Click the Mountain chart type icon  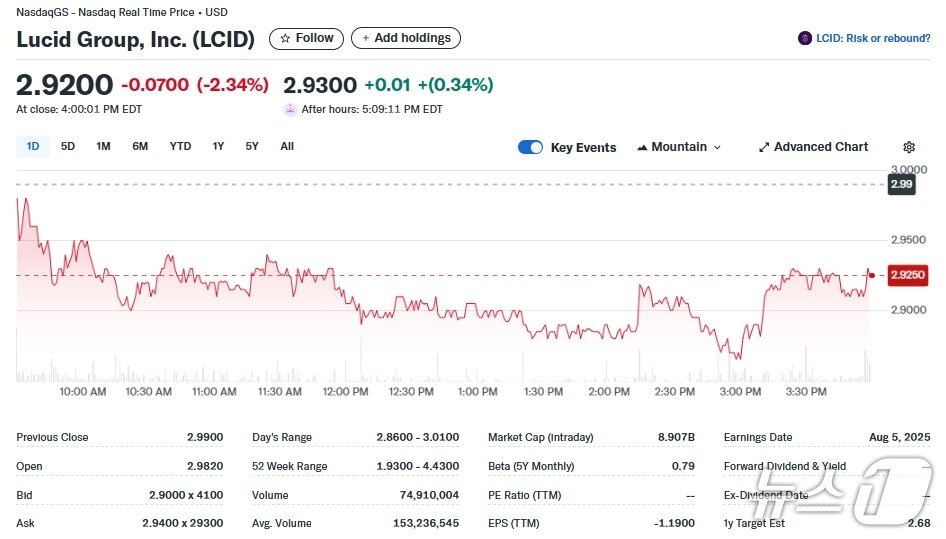coord(642,147)
